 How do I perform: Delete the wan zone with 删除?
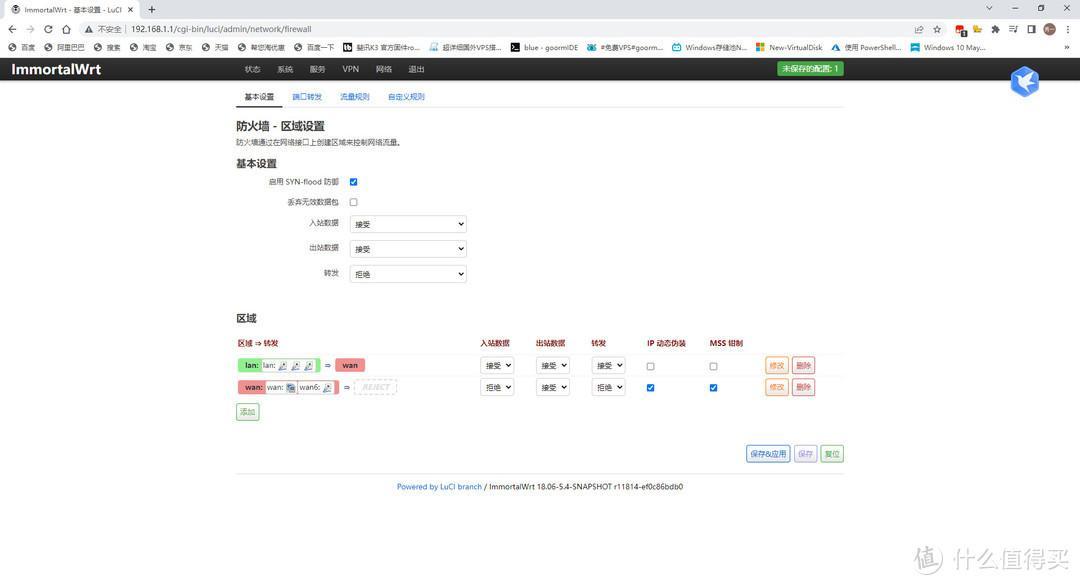[803, 387]
